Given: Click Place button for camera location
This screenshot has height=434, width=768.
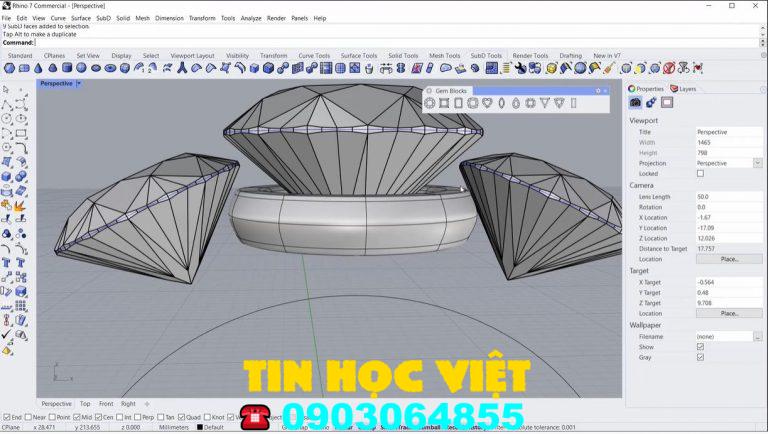Looking at the screenshot, I should click(729, 259).
